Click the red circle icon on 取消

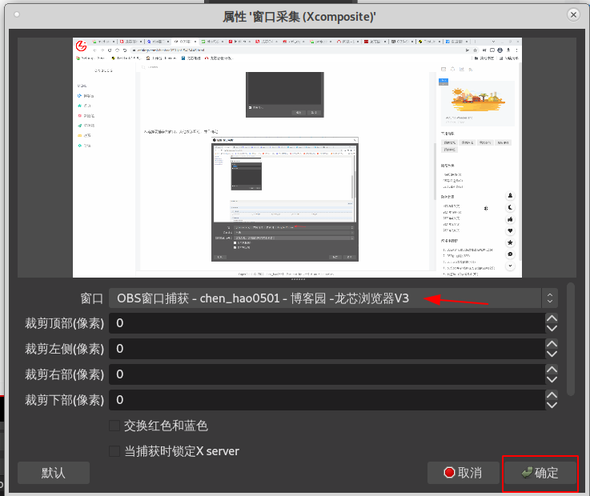coord(449,473)
